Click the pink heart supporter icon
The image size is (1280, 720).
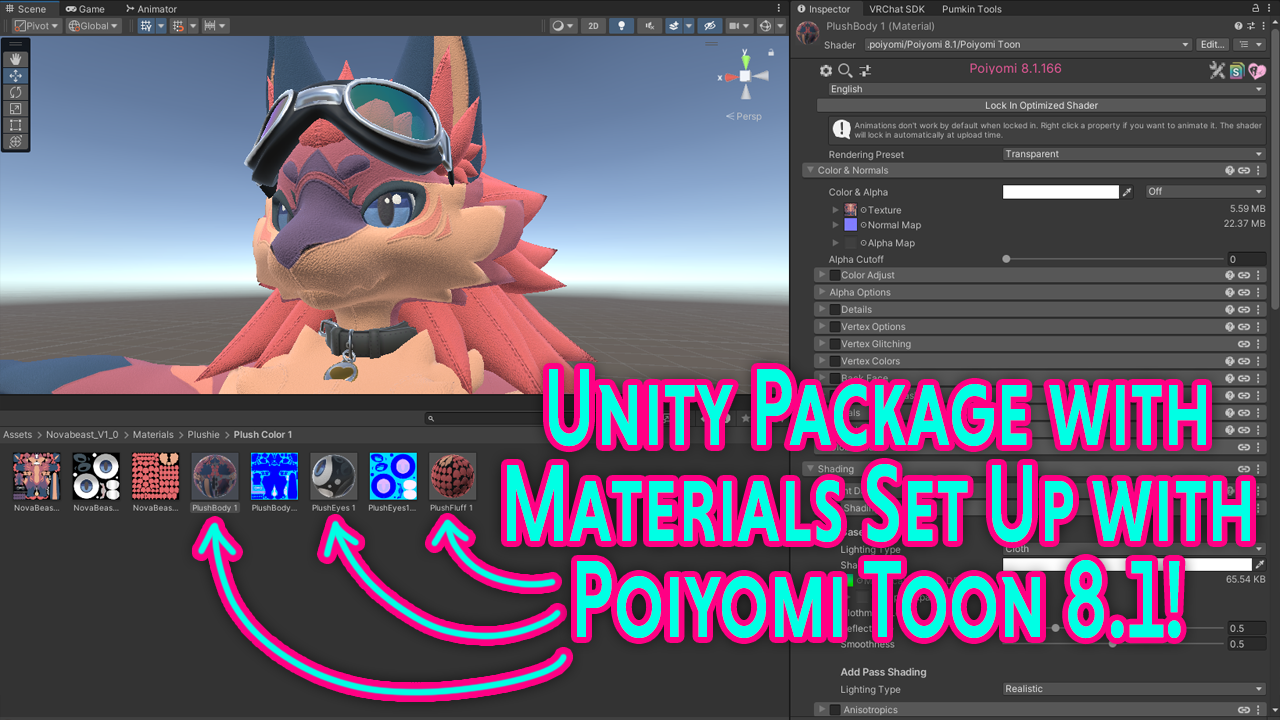coord(1257,70)
